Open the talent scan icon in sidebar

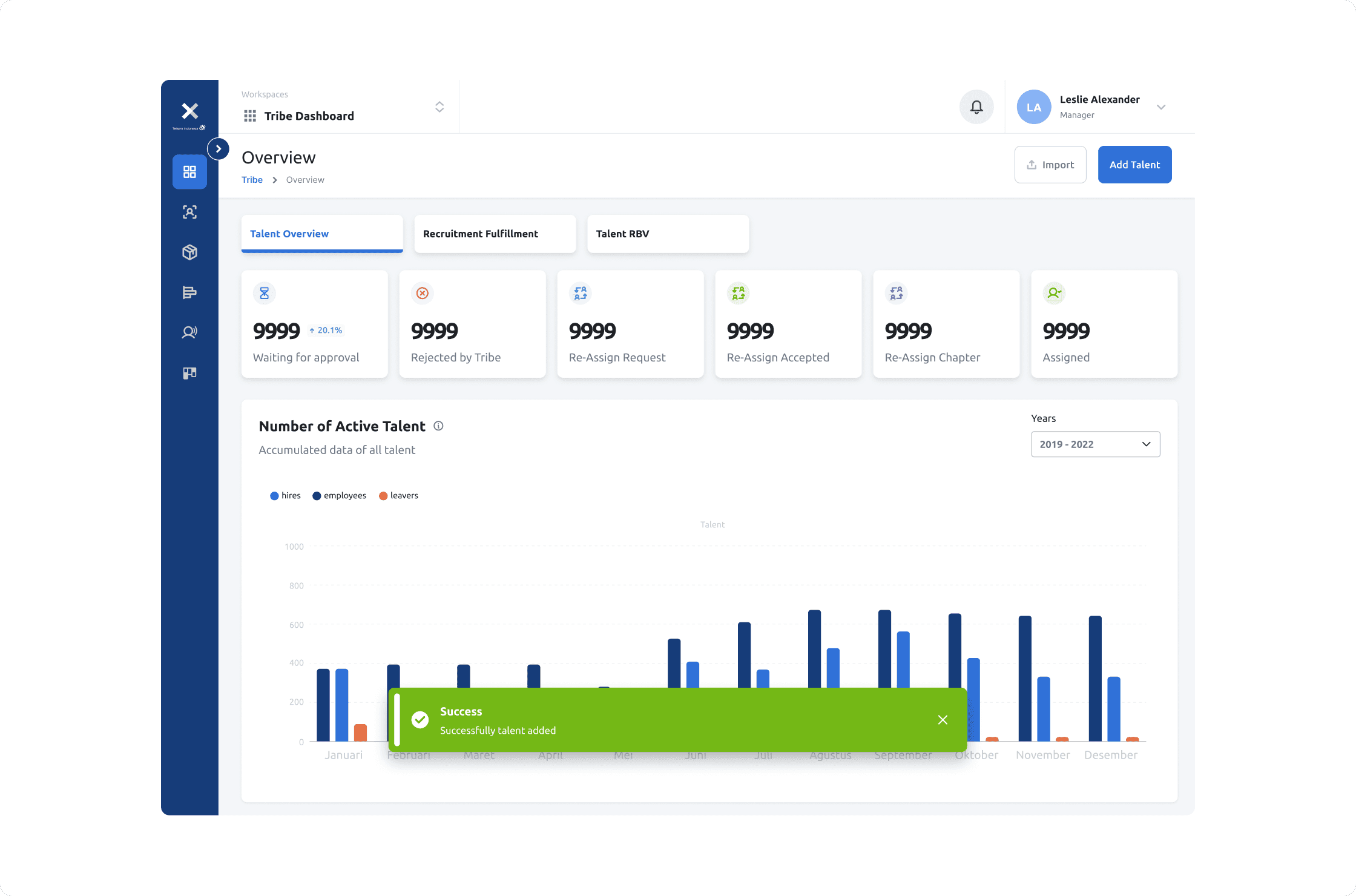click(189, 212)
